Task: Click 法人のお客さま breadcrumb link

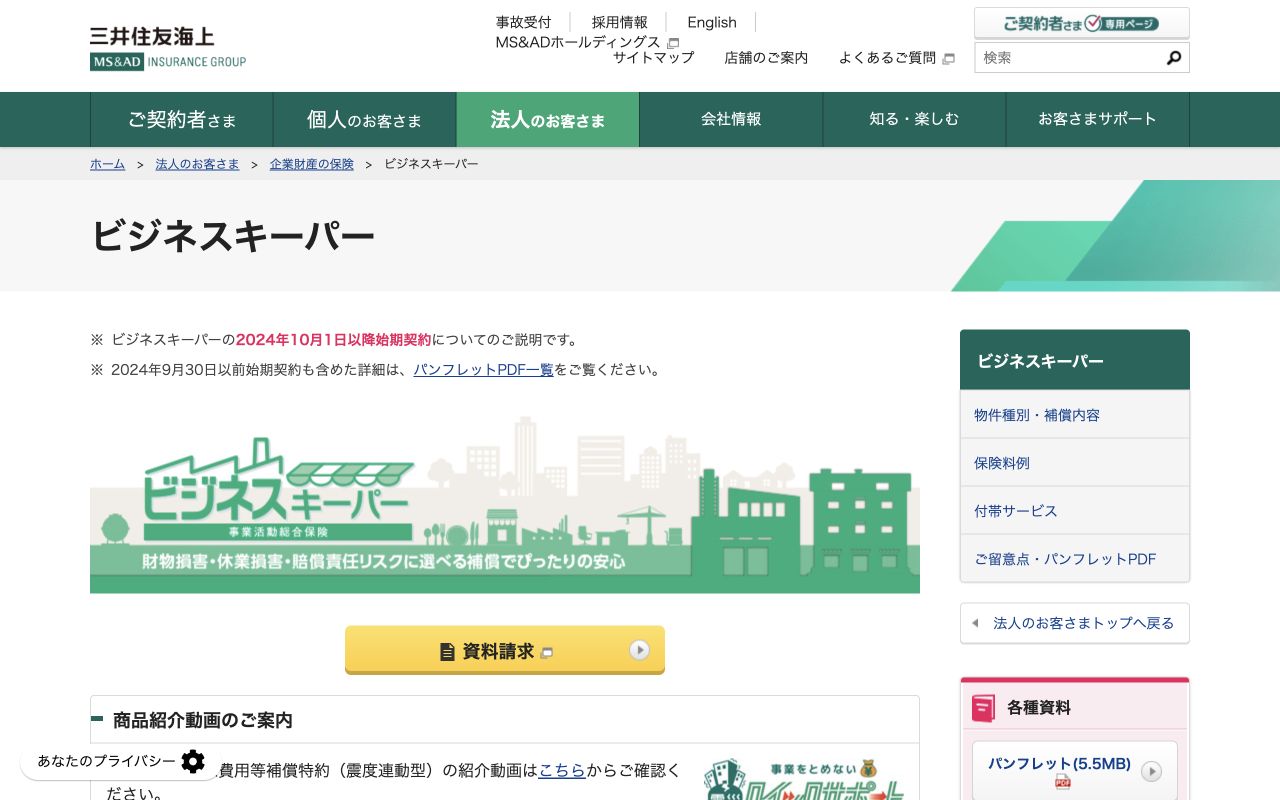Action: coord(197,164)
